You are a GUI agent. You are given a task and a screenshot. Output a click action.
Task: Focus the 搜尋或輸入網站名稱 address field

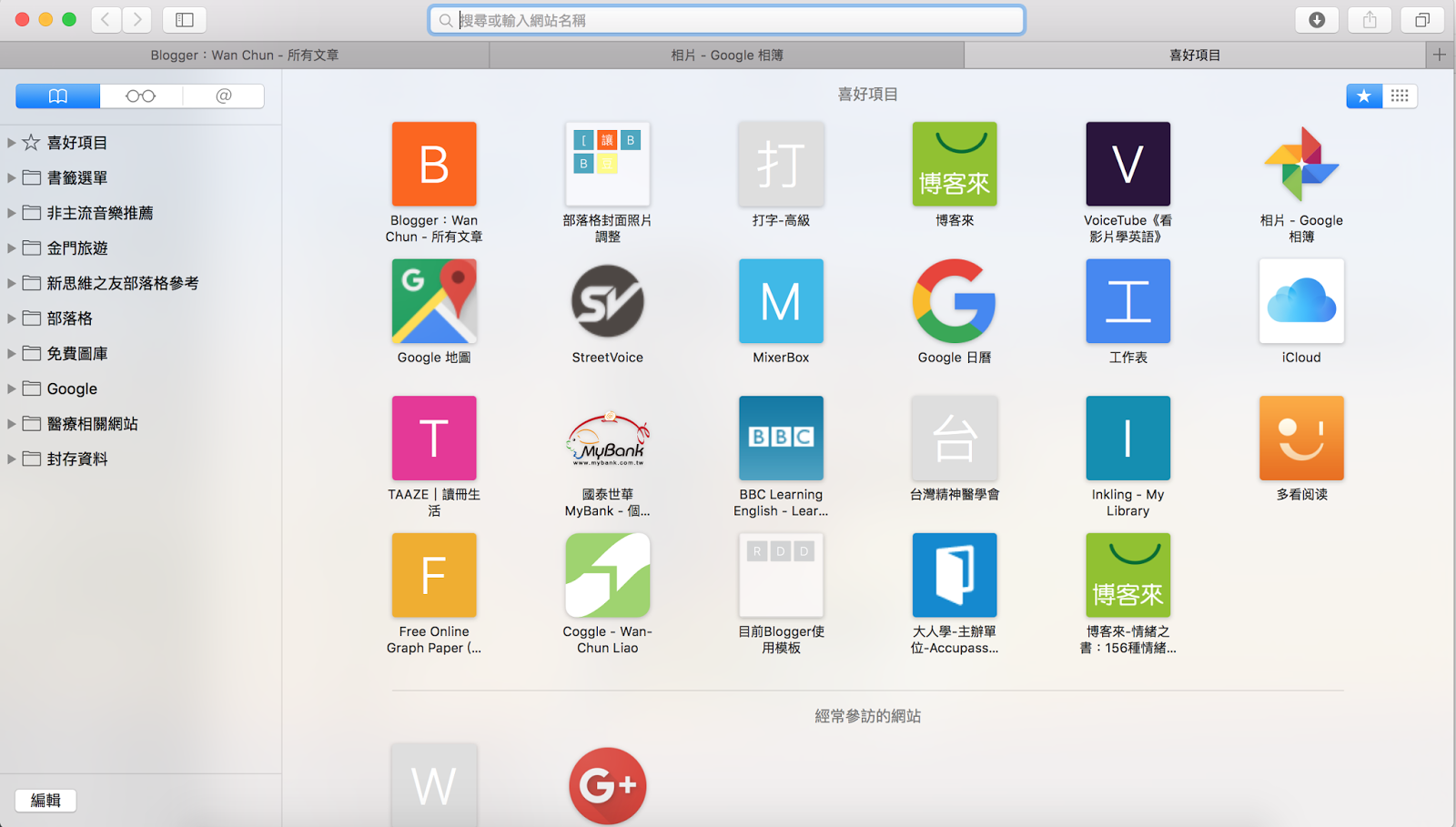[727, 20]
